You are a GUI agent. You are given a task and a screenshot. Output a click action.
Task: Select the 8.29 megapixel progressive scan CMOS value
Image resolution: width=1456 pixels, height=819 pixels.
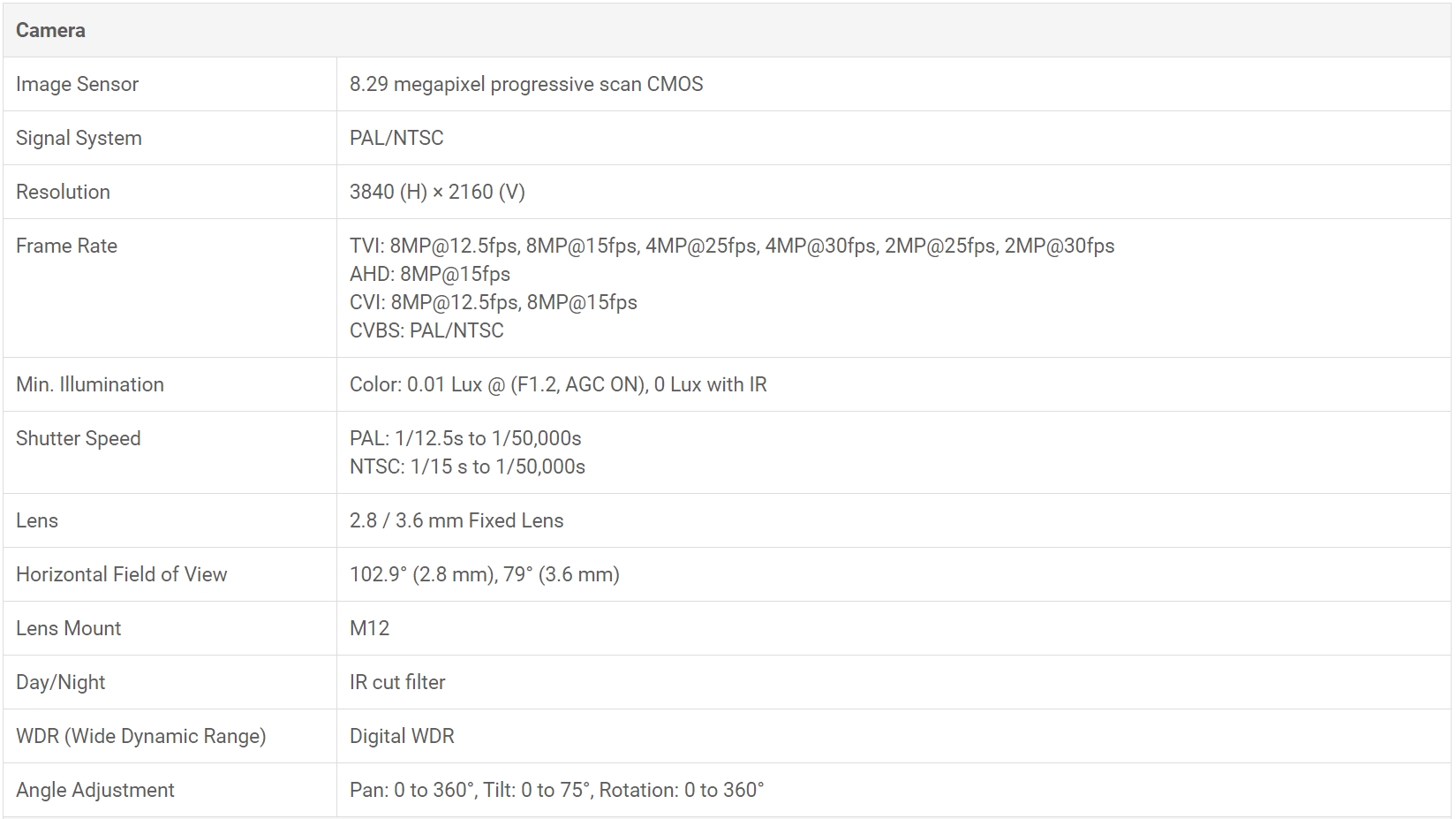tap(525, 84)
